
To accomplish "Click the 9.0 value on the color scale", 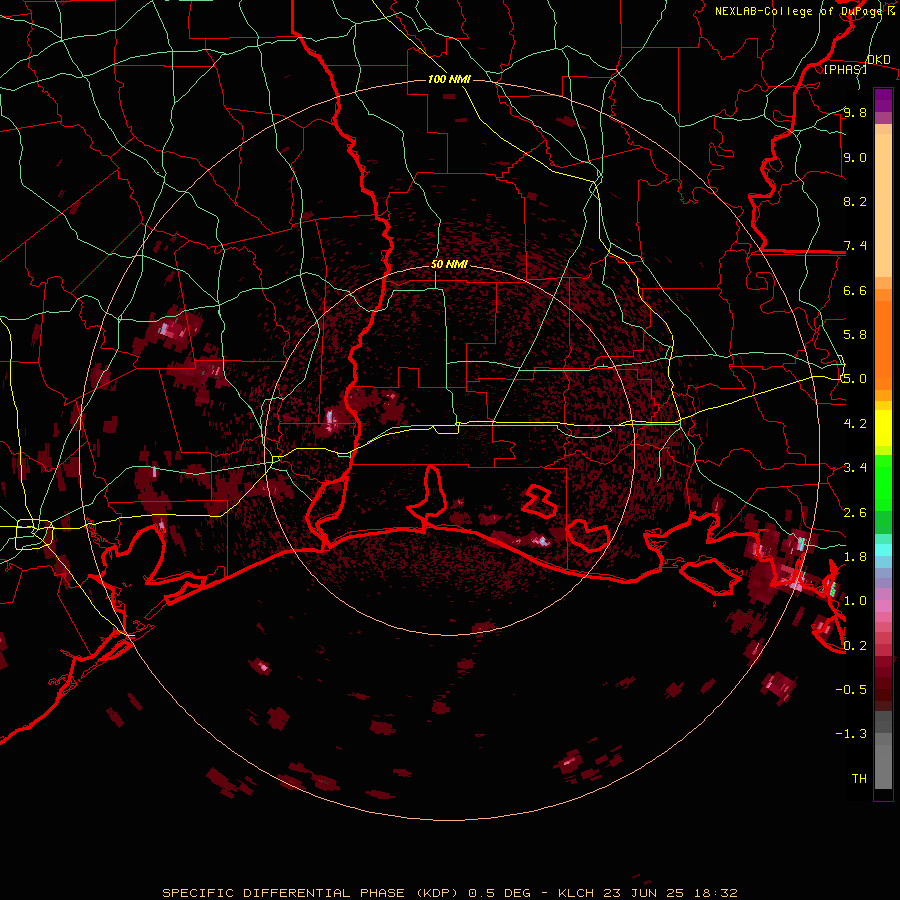I will (855, 157).
